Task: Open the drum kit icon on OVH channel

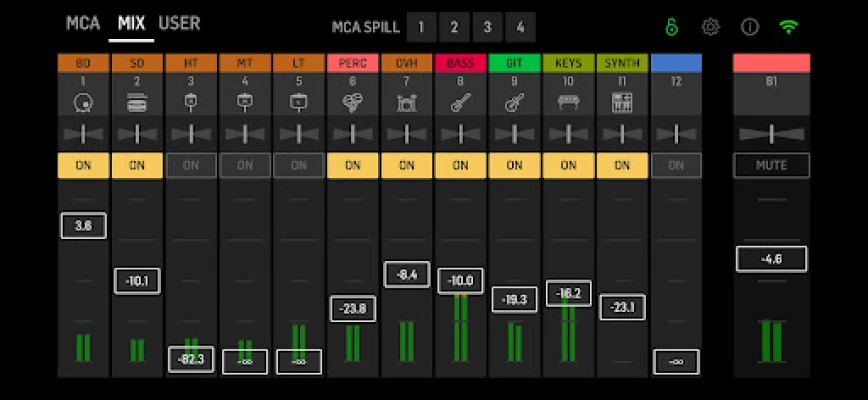Action: (406, 101)
